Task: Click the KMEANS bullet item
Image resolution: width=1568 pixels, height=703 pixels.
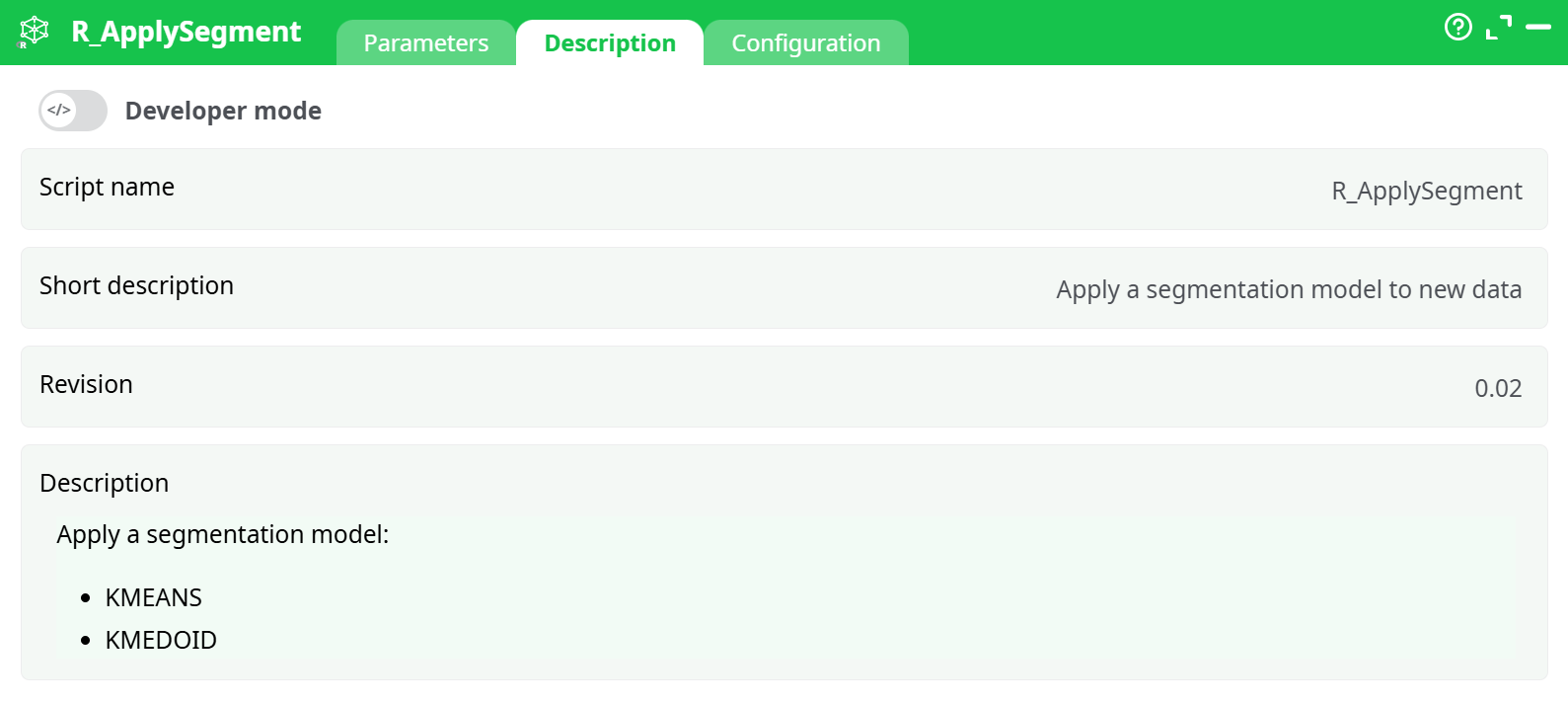Action: [x=153, y=597]
